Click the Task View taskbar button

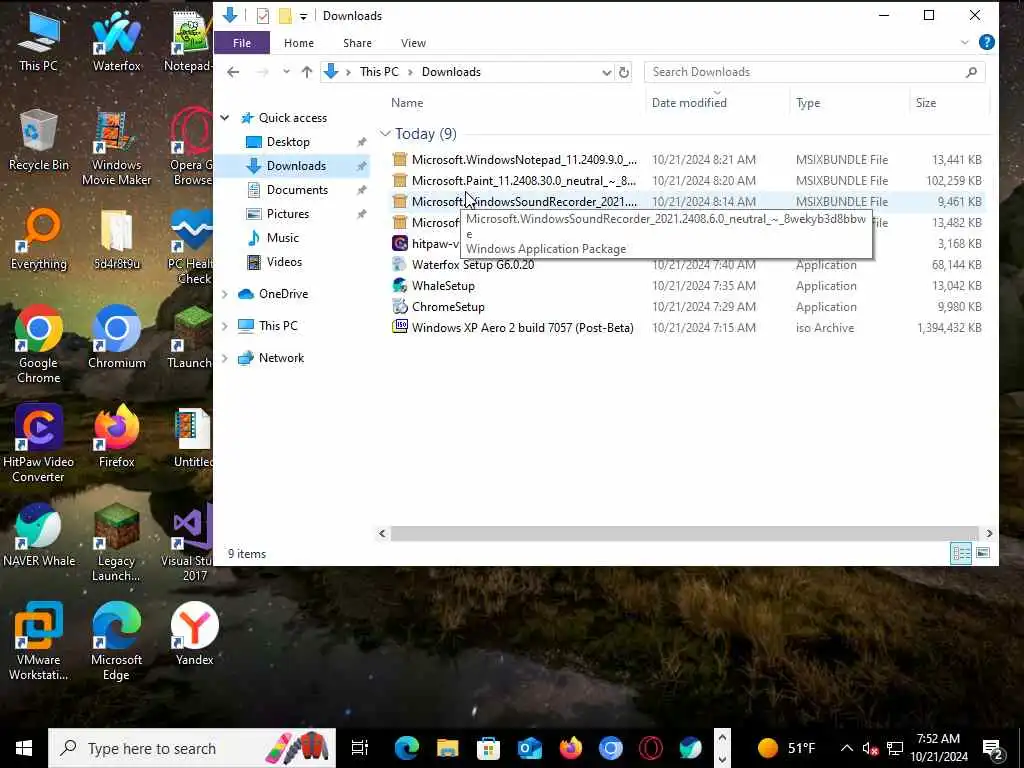360,748
